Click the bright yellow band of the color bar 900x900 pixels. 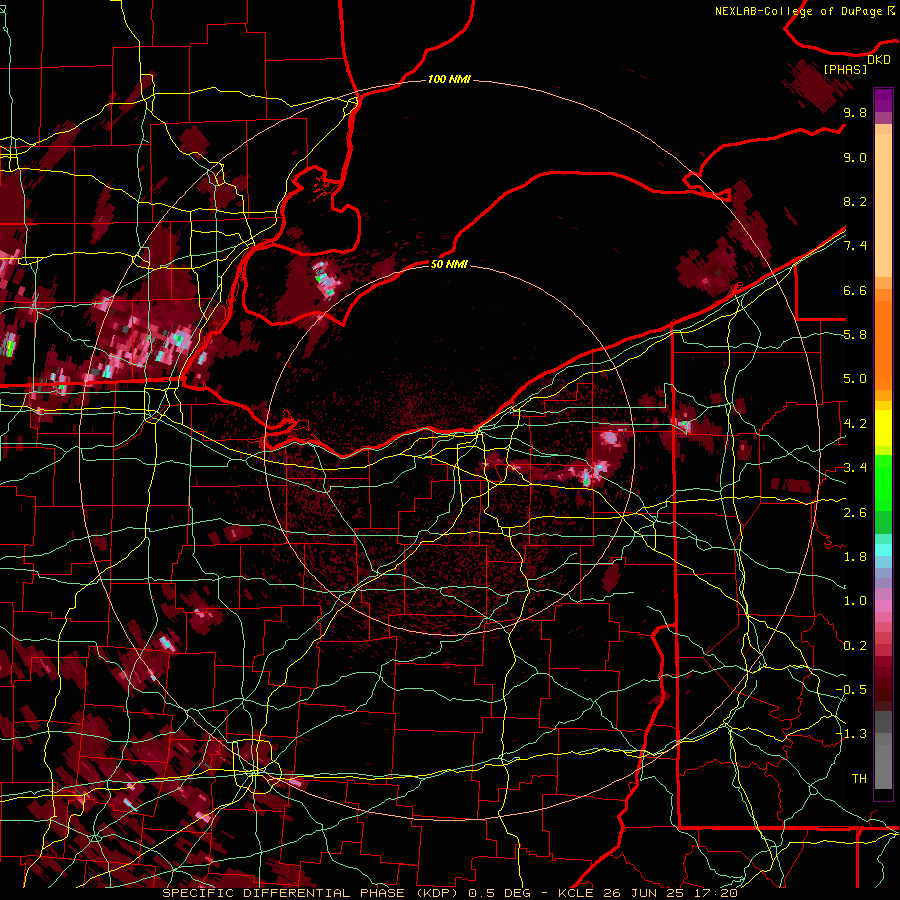click(x=883, y=429)
